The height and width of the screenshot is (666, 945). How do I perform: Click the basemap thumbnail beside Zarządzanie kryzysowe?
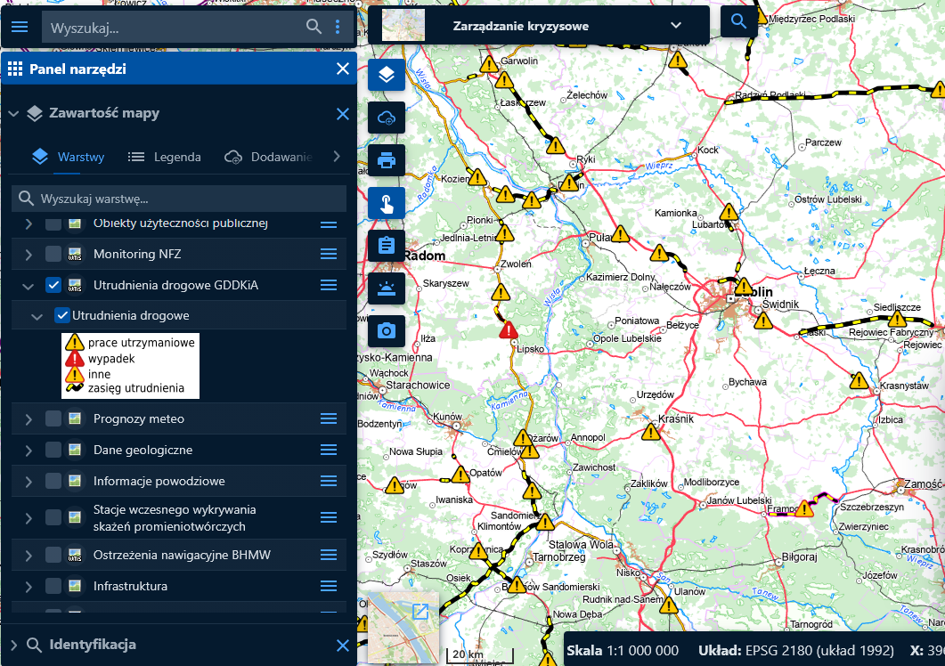click(x=403, y=25)
